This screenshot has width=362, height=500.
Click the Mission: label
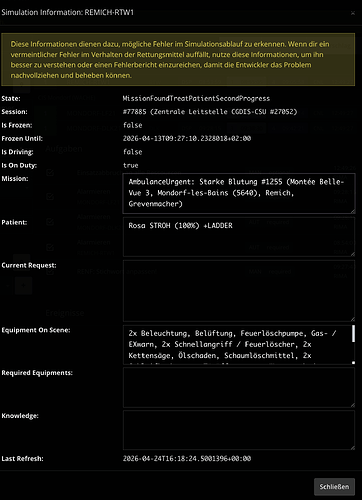pyautogui.click(x=15, y=179)
